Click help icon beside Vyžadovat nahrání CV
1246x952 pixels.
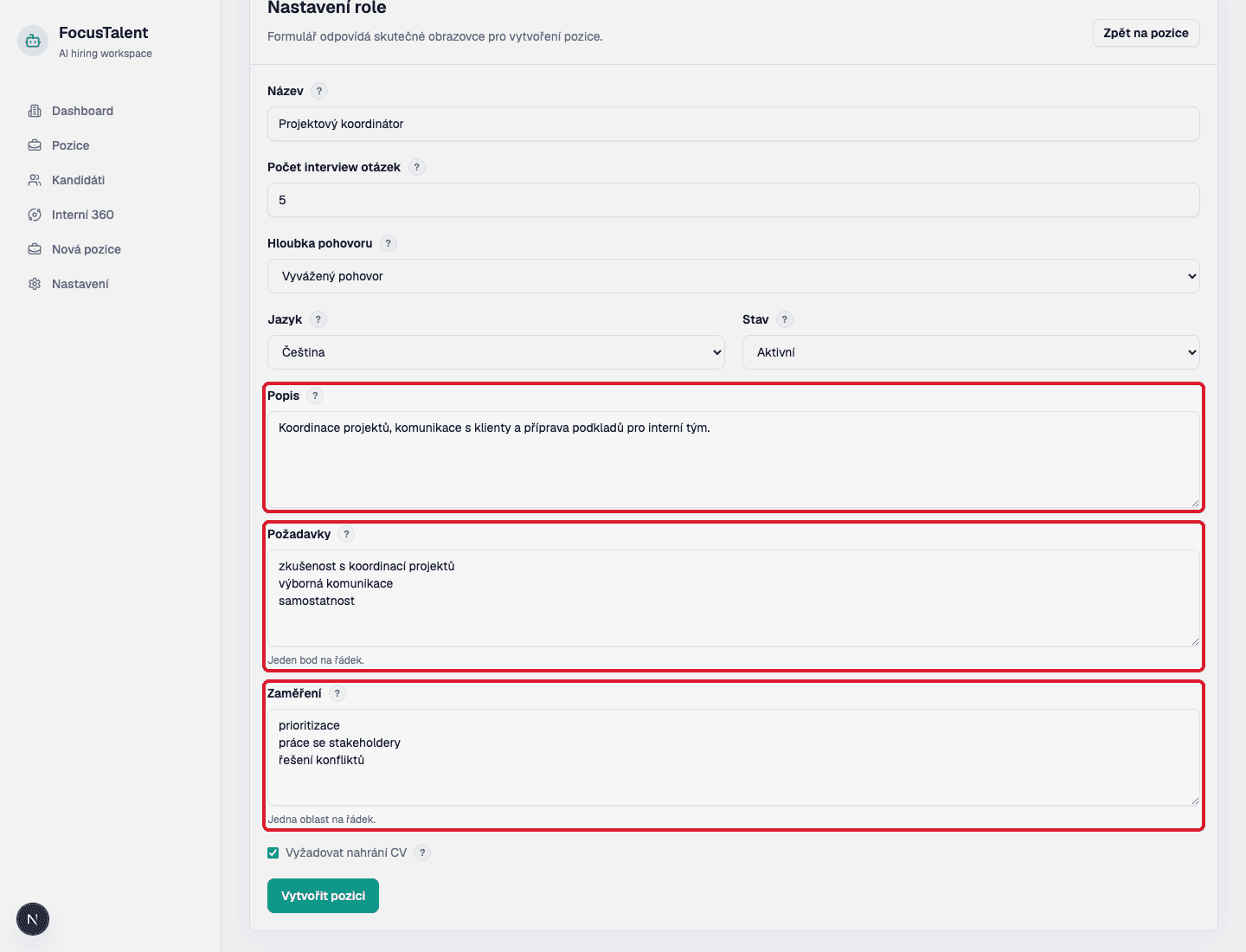pos(422,852)
